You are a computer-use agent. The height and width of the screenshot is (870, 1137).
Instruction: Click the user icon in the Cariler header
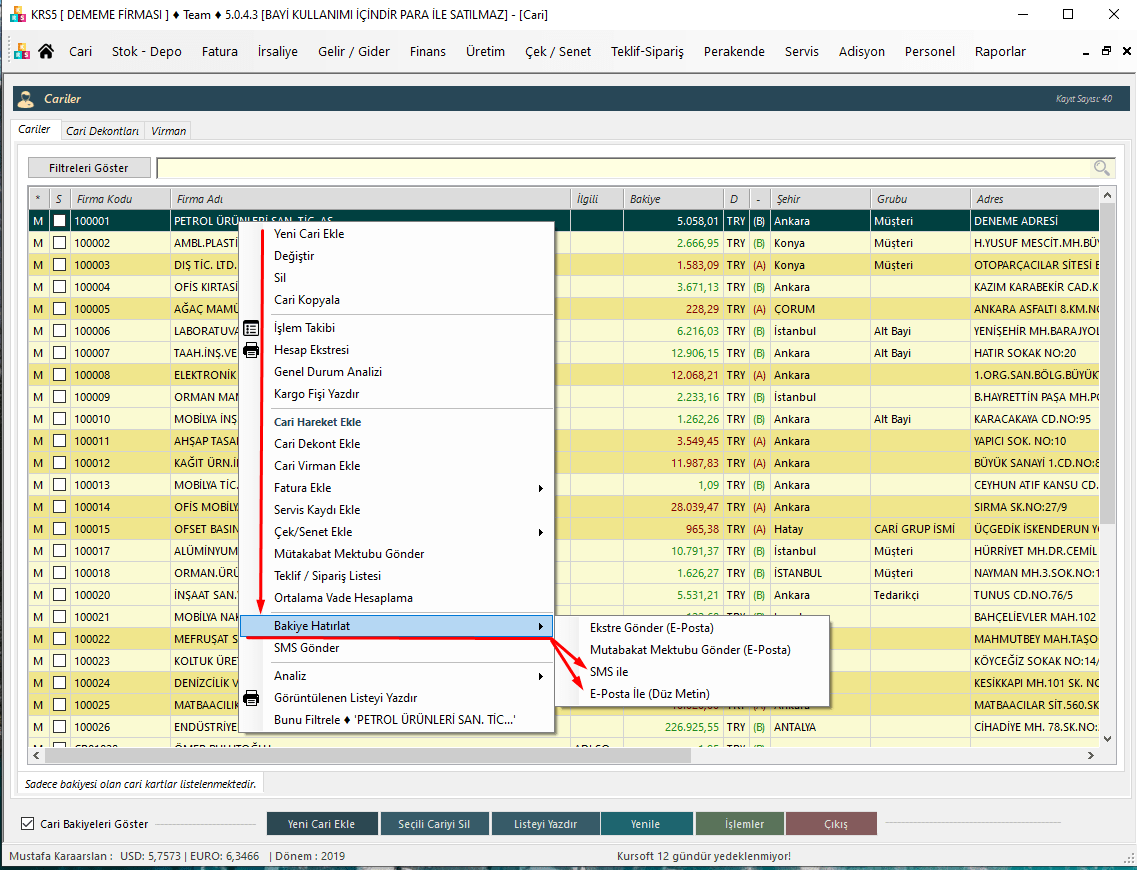26,99
